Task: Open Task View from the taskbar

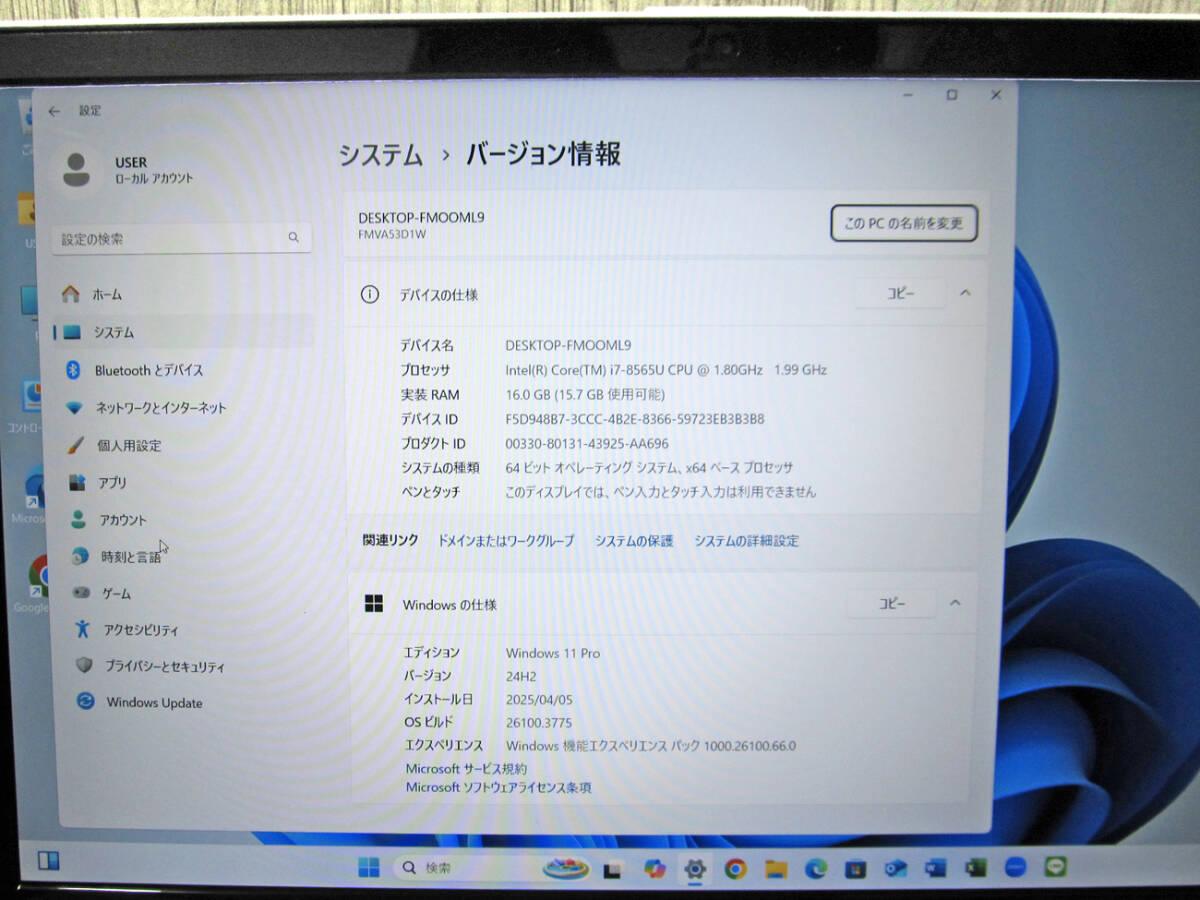Action: coord(613,869)
